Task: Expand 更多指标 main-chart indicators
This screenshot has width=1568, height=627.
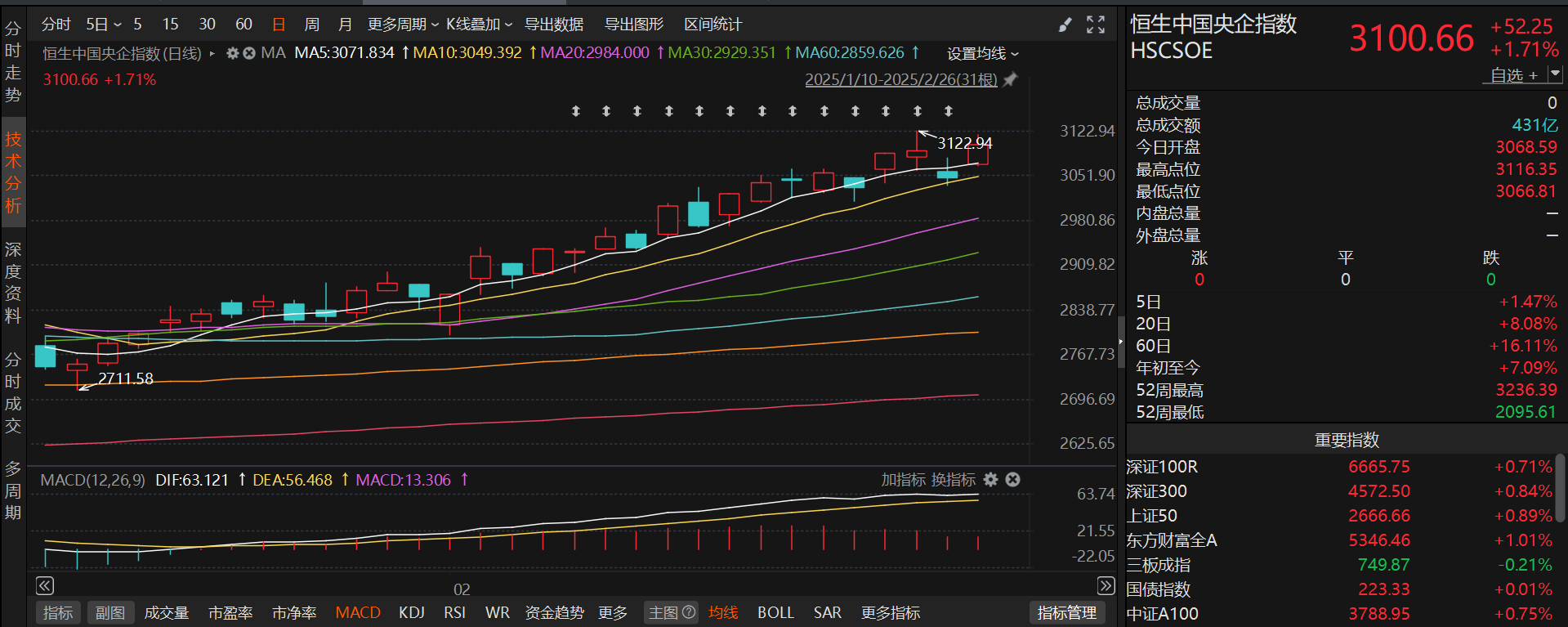Action: [x=891, y=612]
